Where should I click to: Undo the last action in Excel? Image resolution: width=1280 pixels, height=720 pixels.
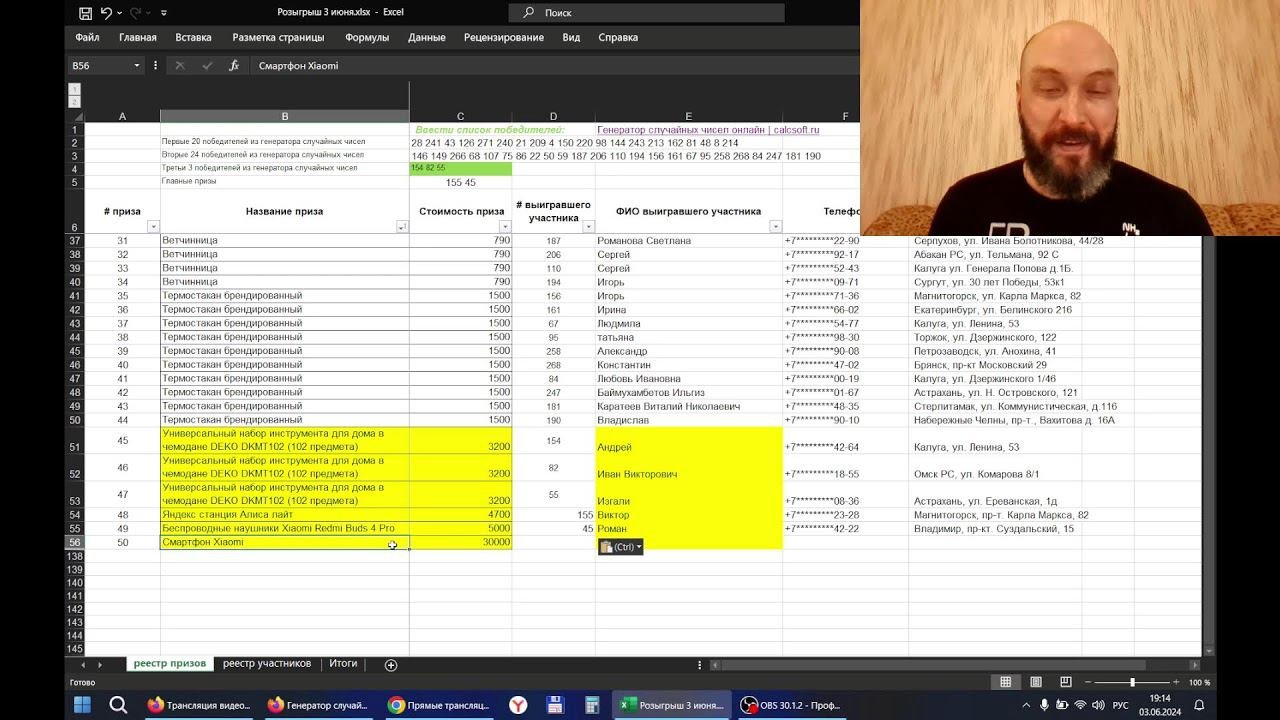(x=107, y=13)
